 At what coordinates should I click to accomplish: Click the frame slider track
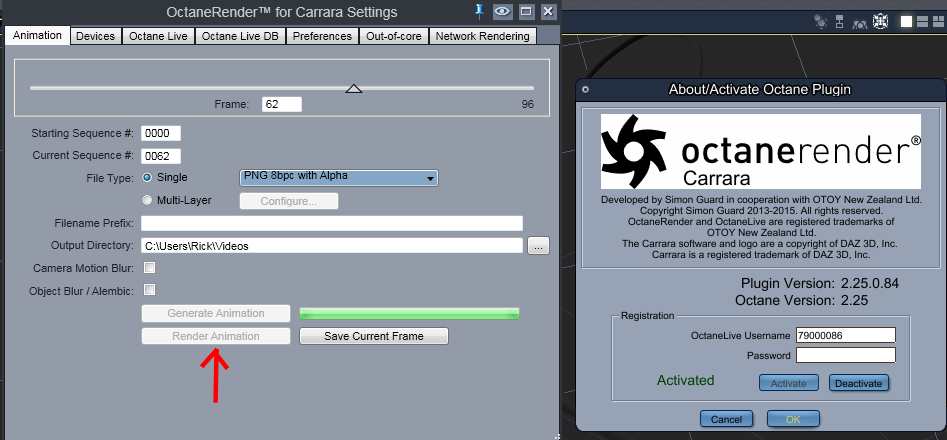point(282,88)
